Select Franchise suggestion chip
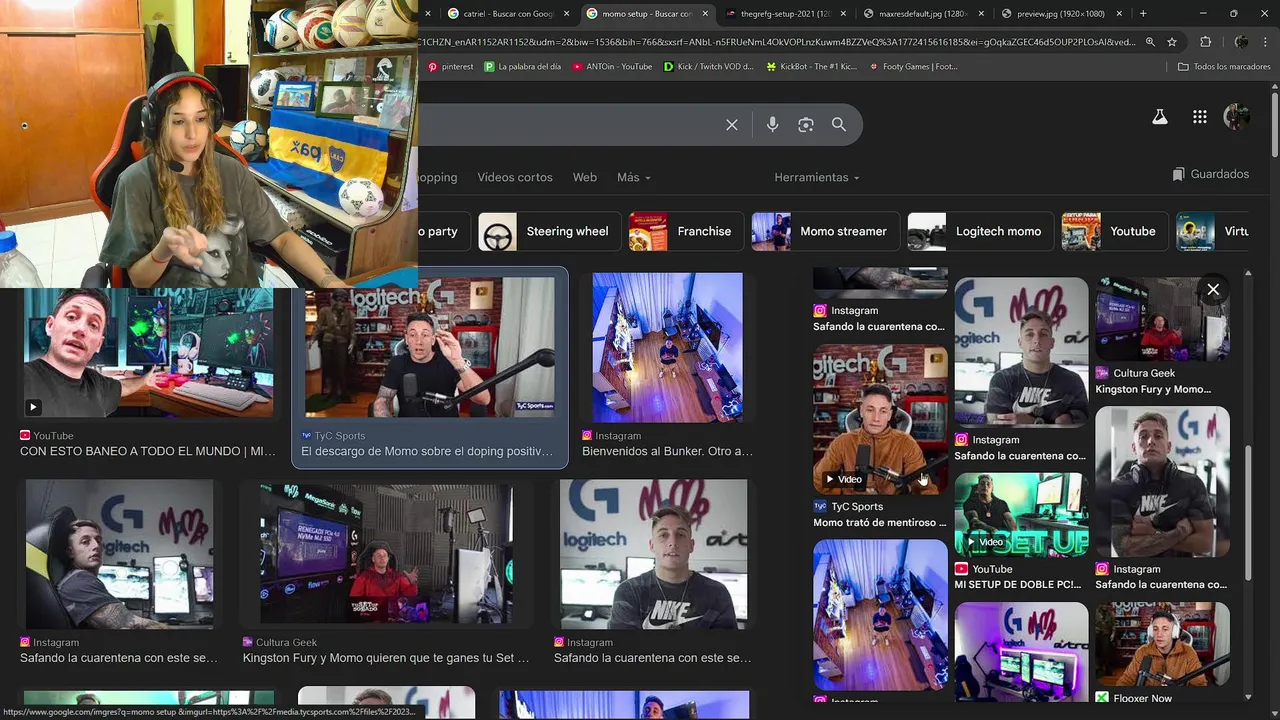 (x=686, y=231)
